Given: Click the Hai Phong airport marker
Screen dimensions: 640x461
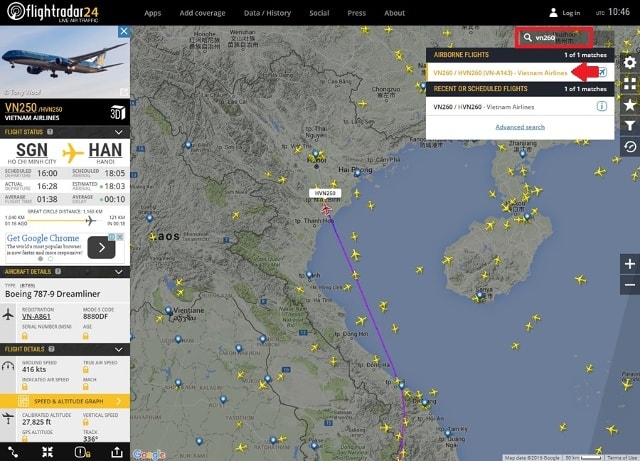Looking at the screenshot, I should click(x=357, y=173).
